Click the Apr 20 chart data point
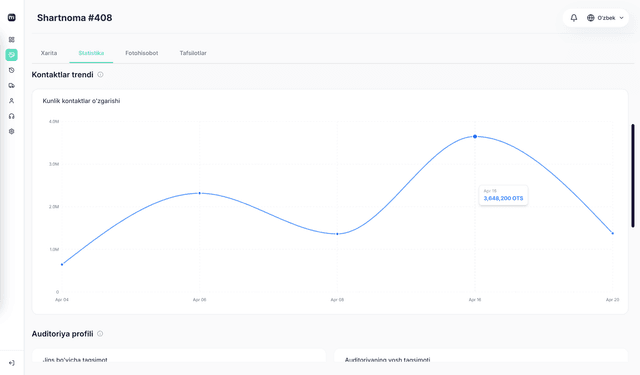Image resolution: width=640 pixels, height=375 pixels. pyautogui.click(x=613, y=233)
